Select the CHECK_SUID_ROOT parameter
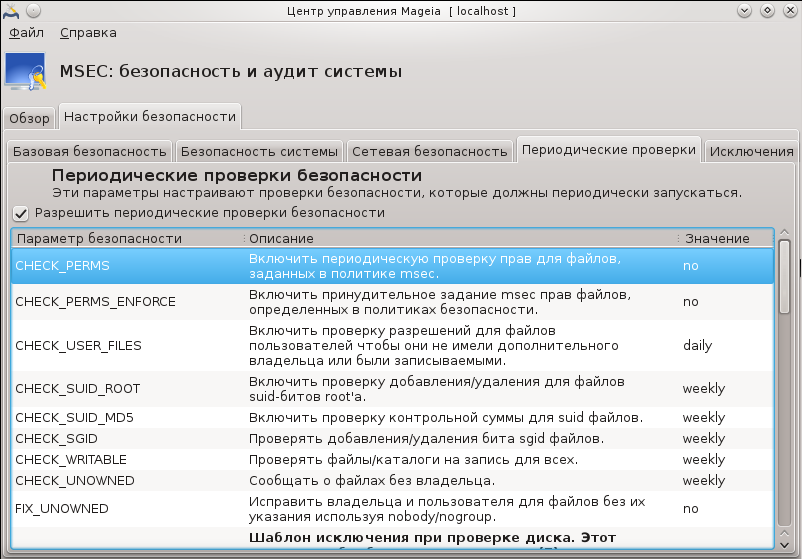The width and height of the screenshot is (802, 559). [78, 389]
